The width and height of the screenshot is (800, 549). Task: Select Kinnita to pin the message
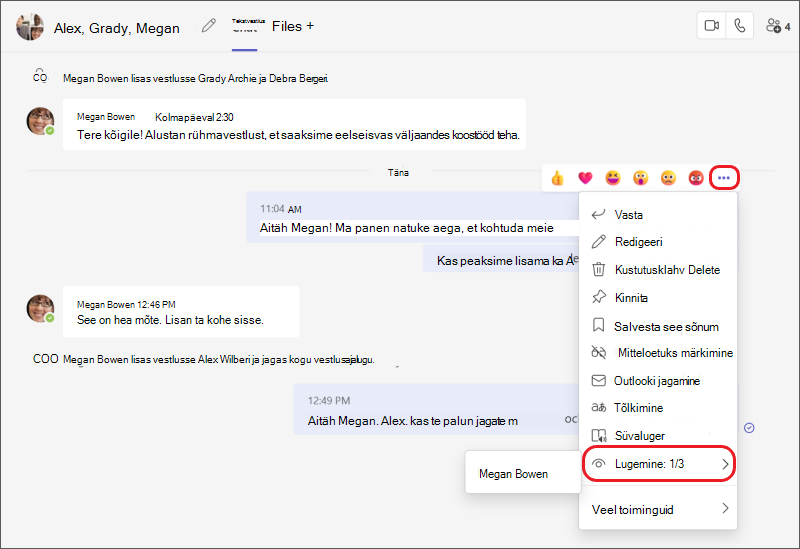coord(659,297)
